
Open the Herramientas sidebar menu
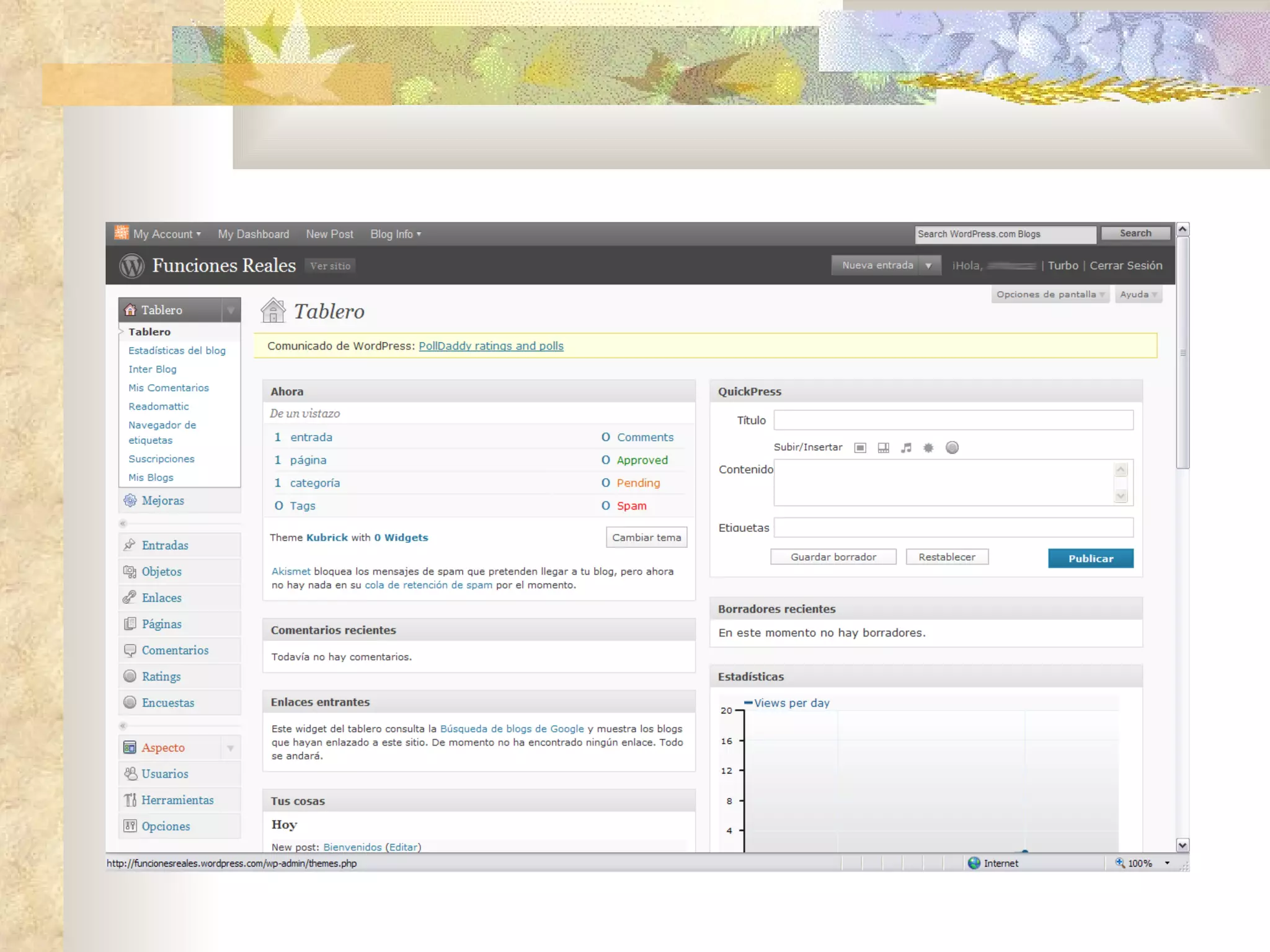(177, 800)
